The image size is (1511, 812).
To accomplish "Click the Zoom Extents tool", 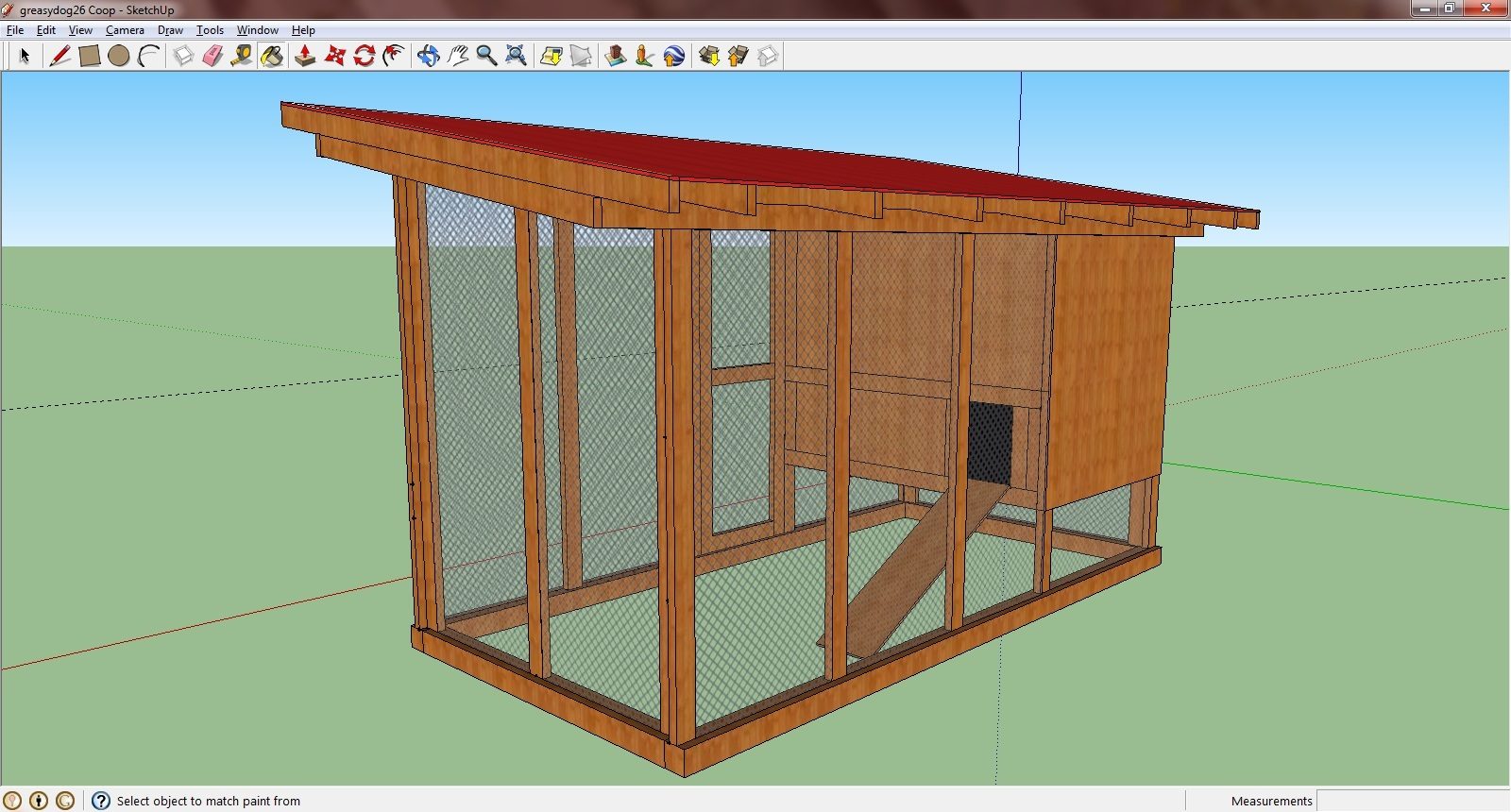I will pos(516,56).
